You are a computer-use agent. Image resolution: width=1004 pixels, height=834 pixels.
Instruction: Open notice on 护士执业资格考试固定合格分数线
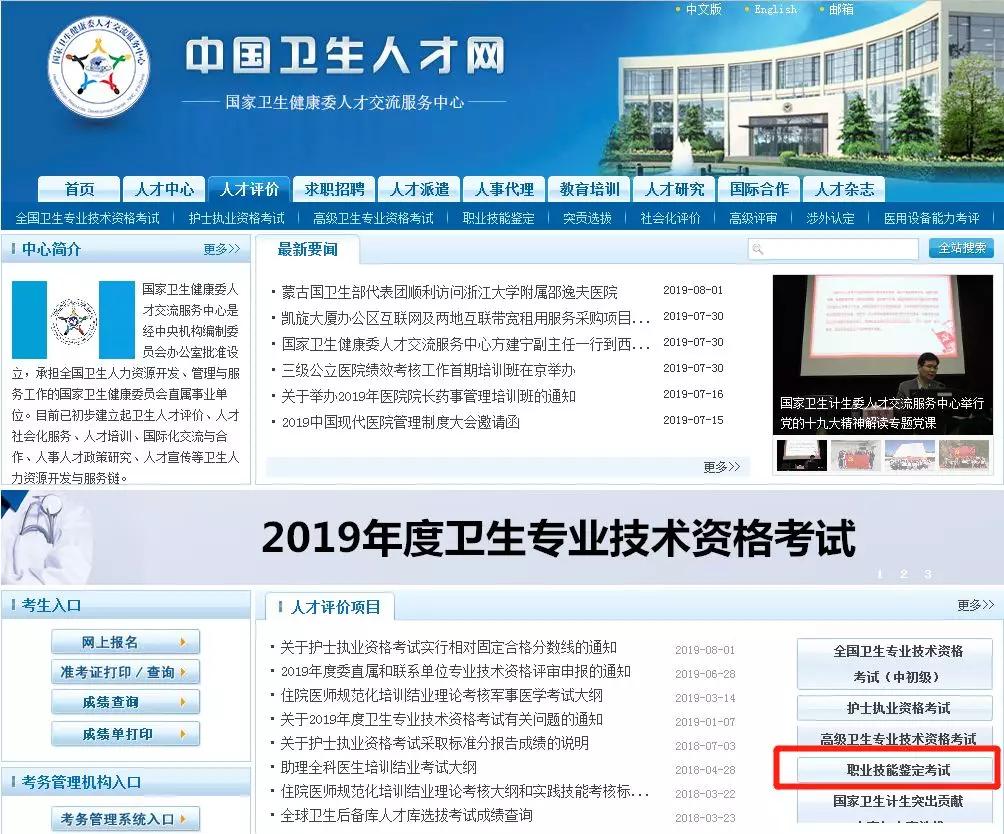(448, 647)
